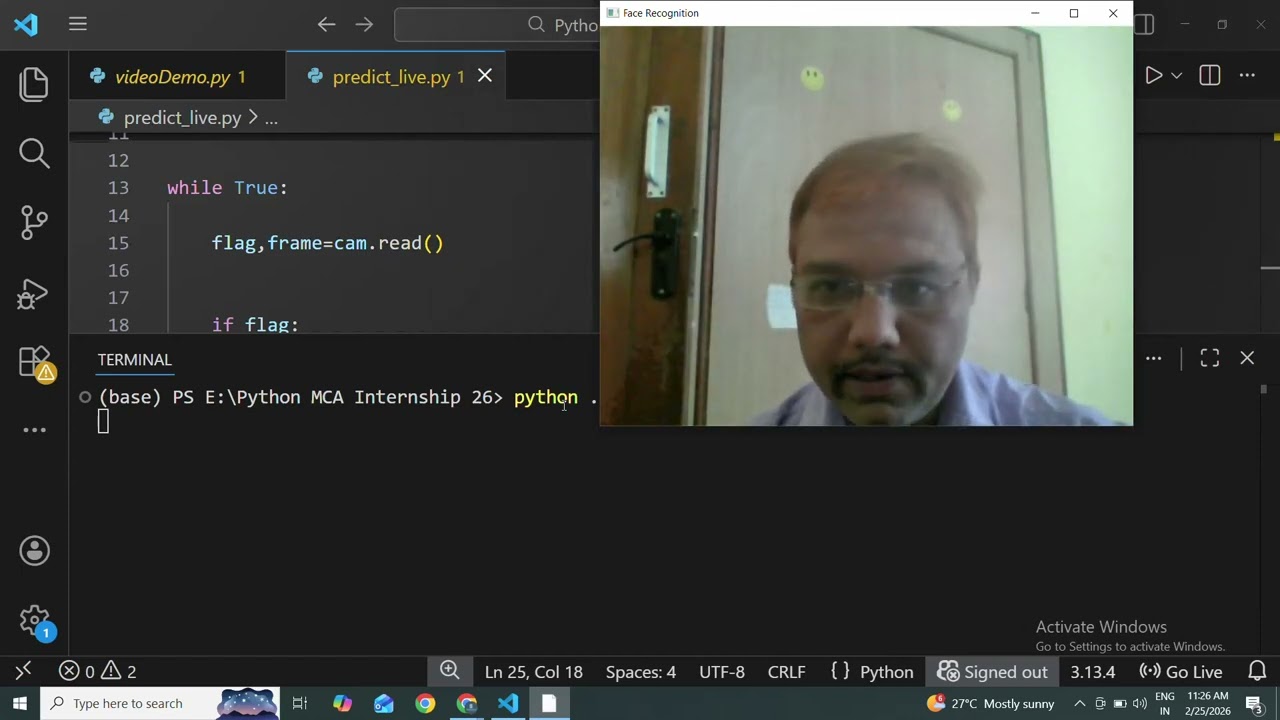Close the predict_live.py tab

pyautogui.click(x=485, y=76)
